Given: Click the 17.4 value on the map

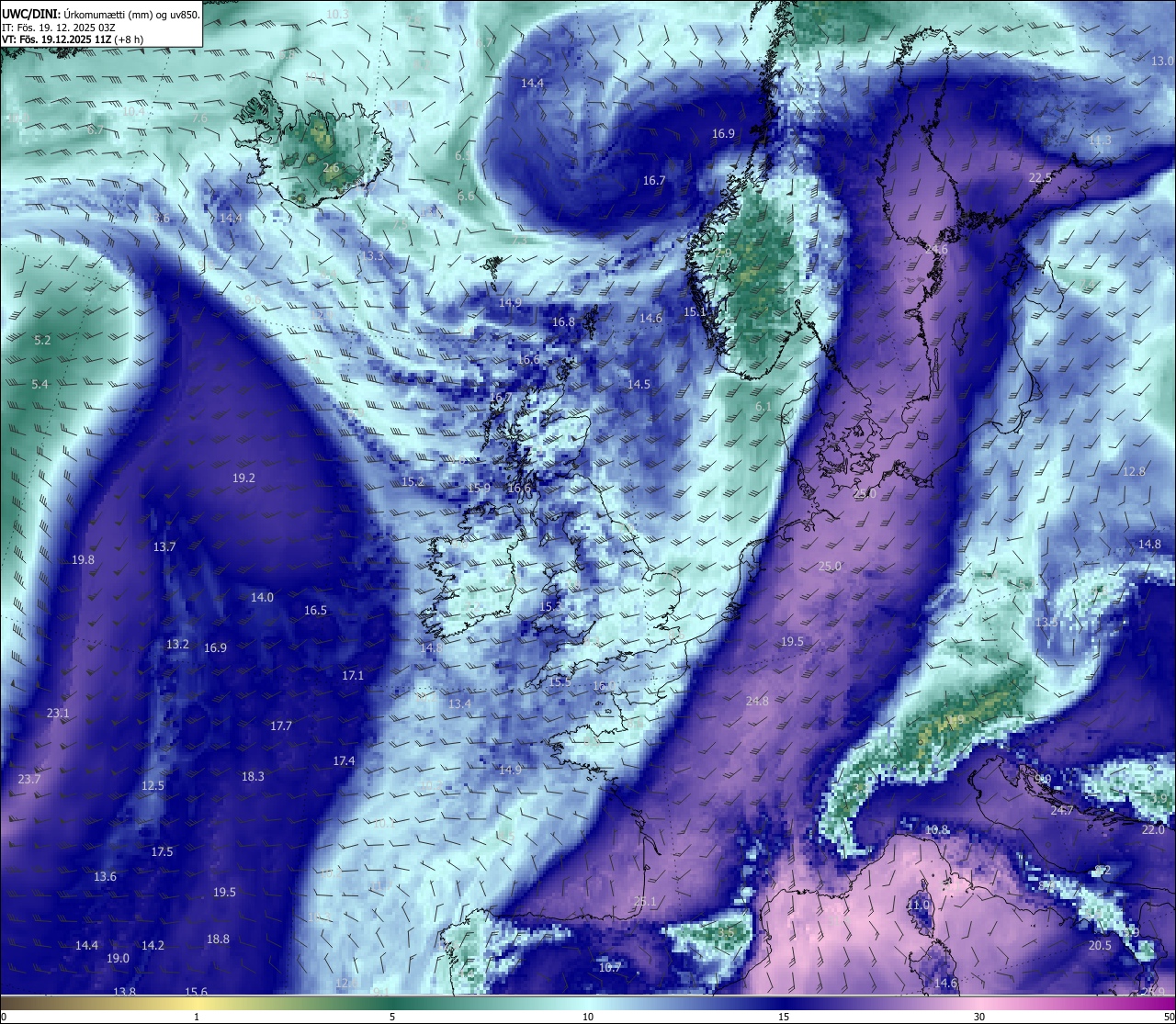Looking at the screenshot, I should [344, 760].
